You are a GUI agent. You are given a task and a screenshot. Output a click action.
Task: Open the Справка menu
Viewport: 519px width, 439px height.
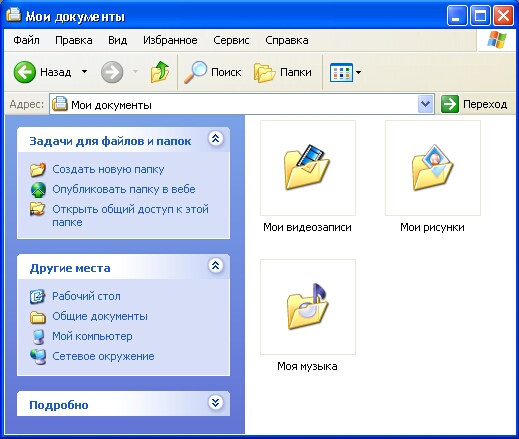coord(287,40)
